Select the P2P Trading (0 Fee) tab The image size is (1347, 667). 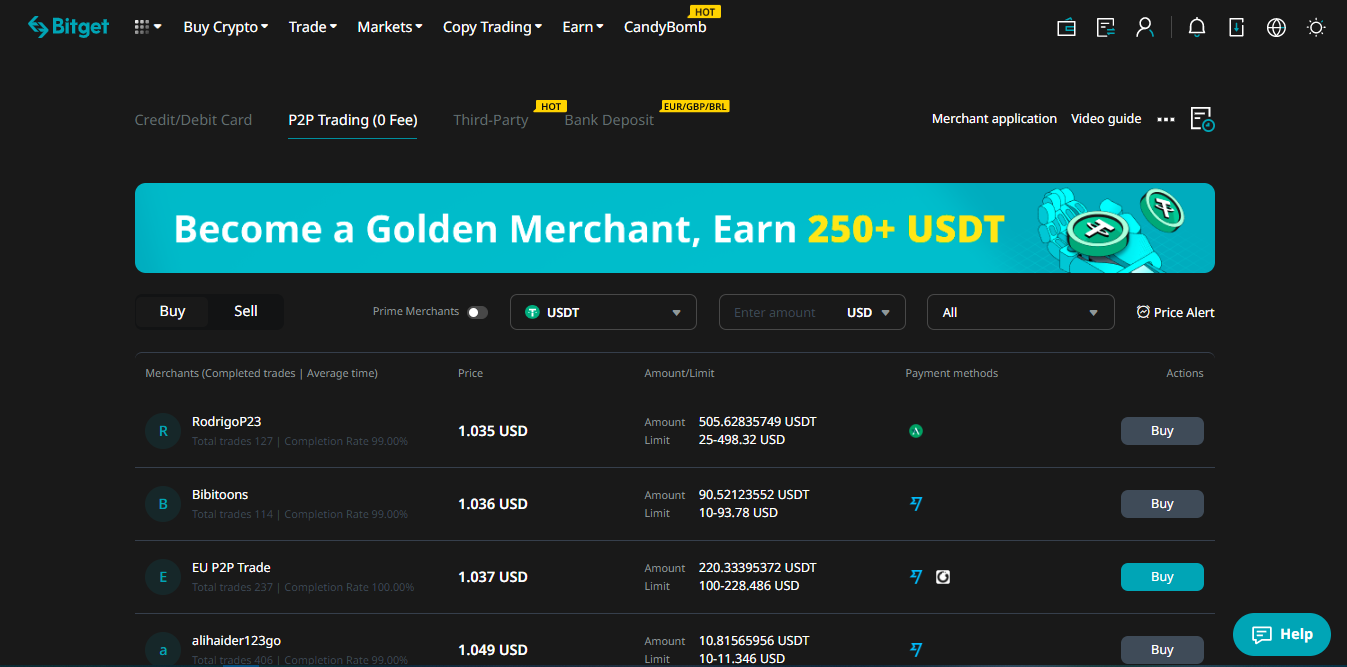[353, 120]
